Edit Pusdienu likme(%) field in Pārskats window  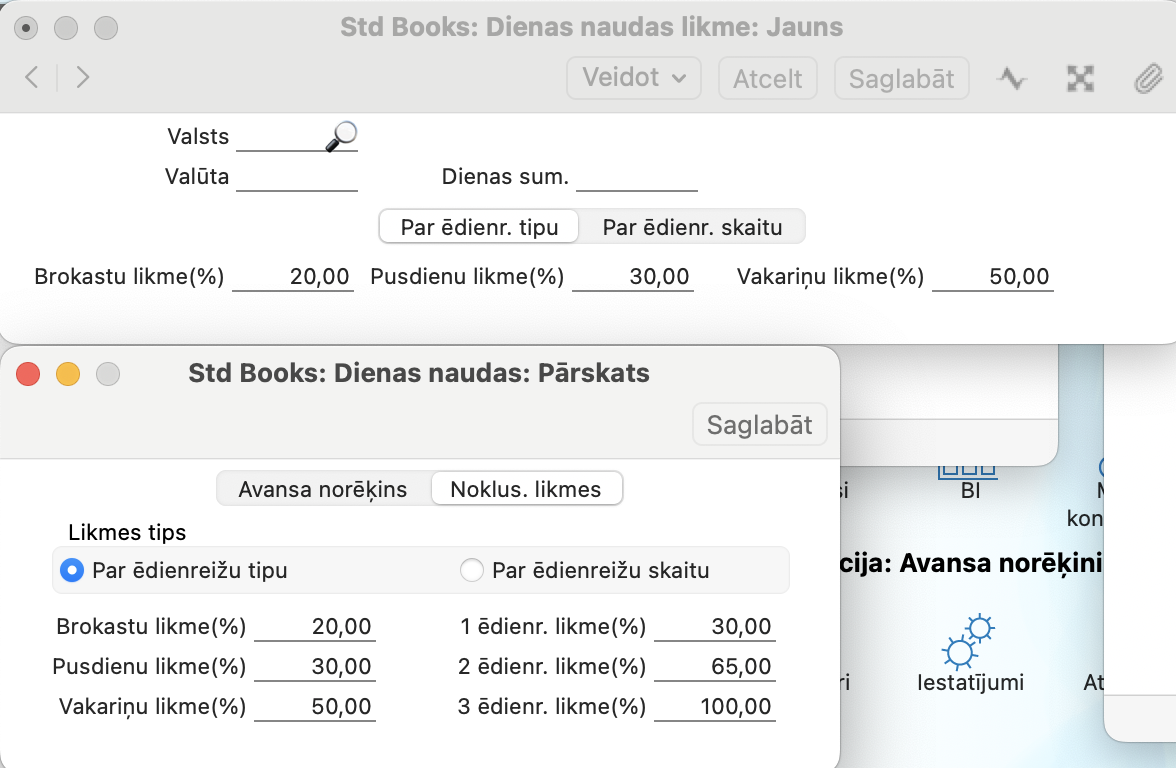pyautogui.click(x=315, y=667)
